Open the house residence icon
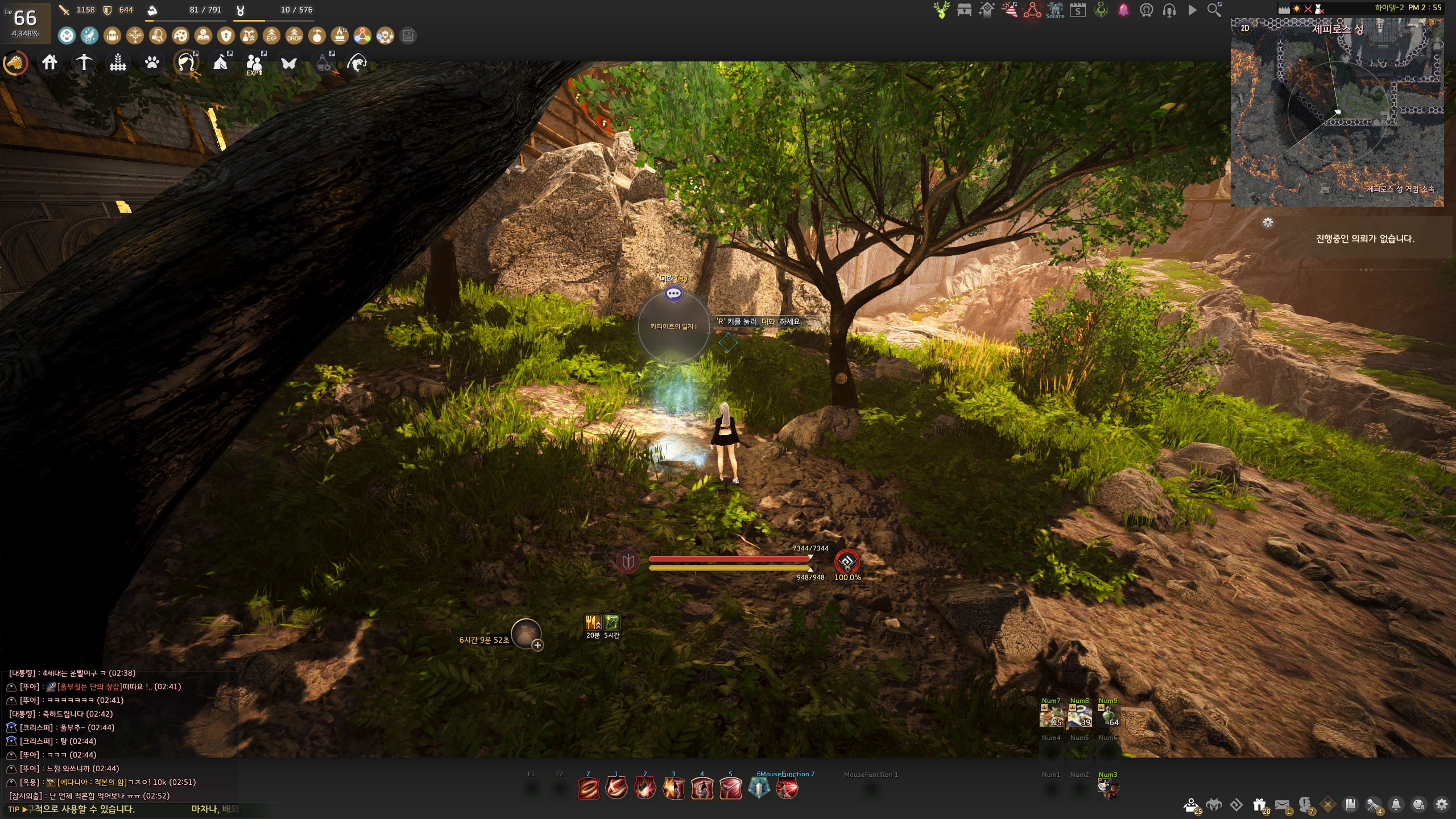Screen dimensions: 1456x819 click(49, 62)
